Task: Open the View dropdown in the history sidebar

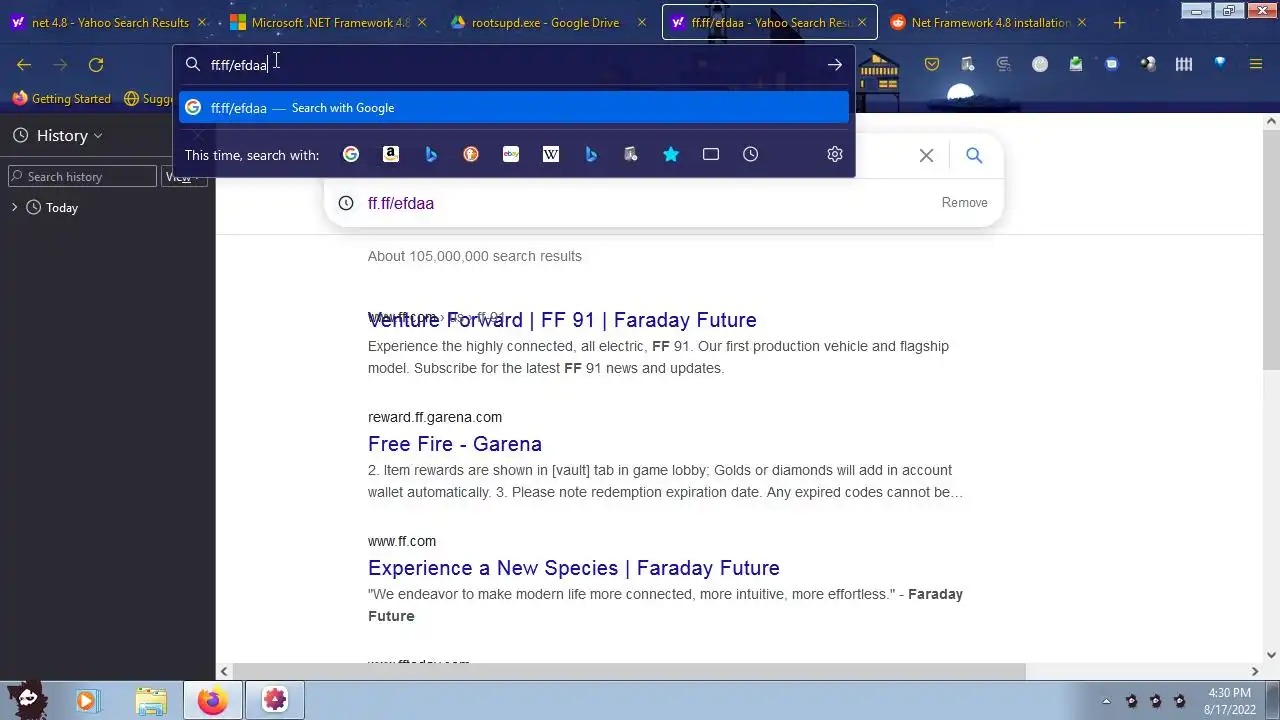Action: (x=184, y=177)
